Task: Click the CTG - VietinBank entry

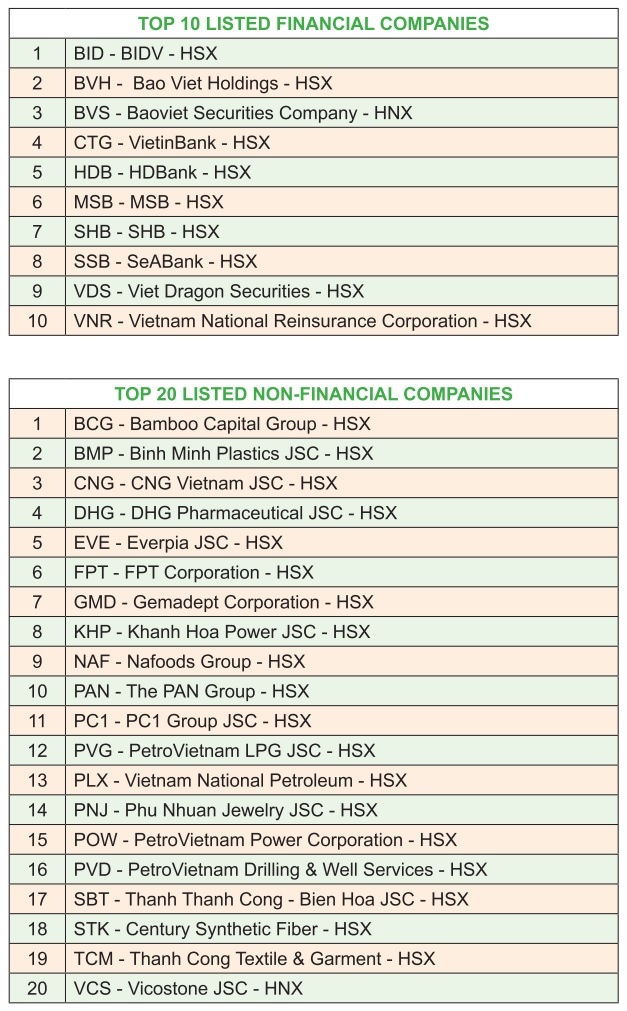Action: pyautogui.click(x=172, y=143)
